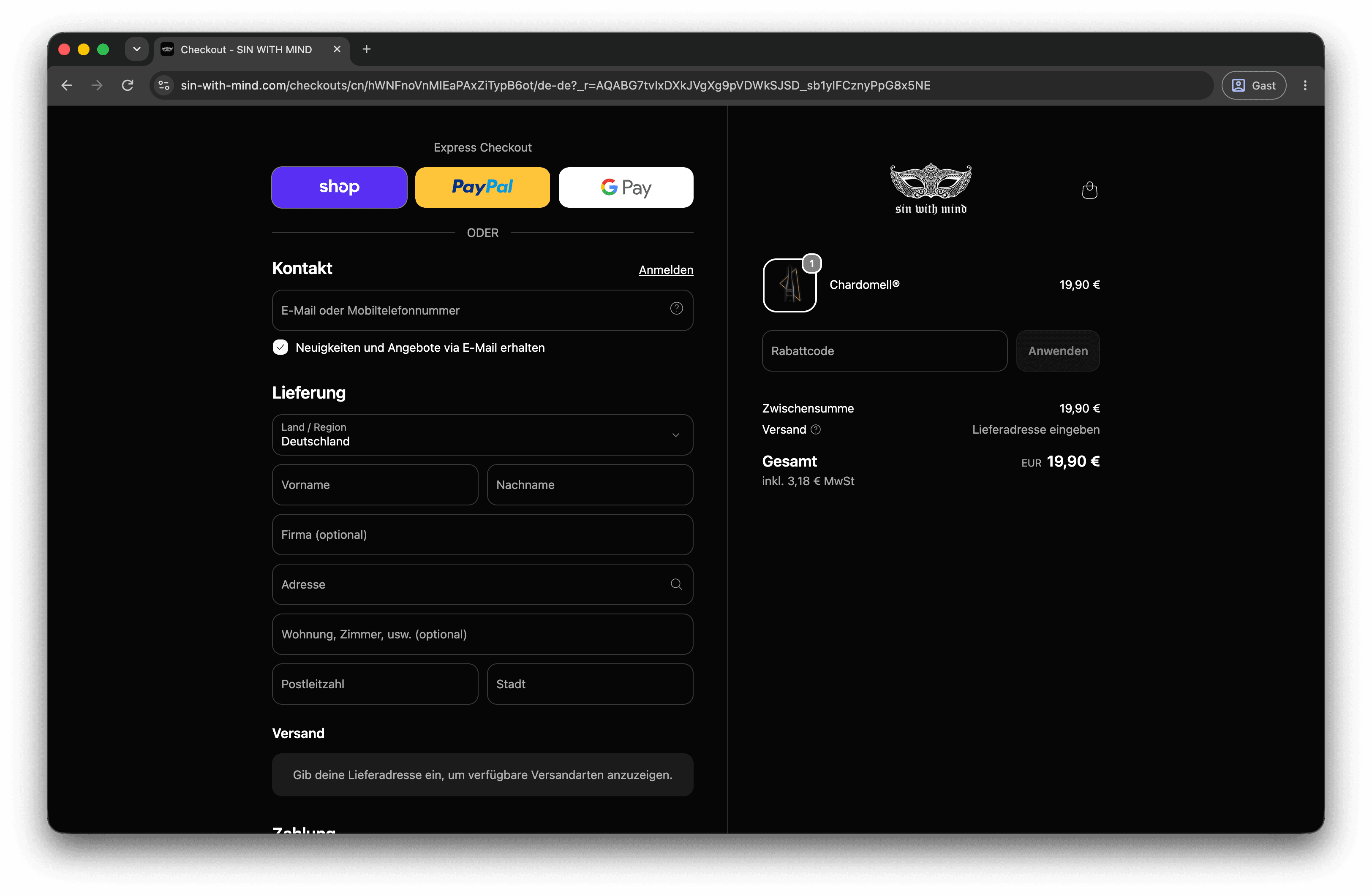Image resolution: width=1372 pixels, height=896 pixels.
Task: Click the inkl. 3,18 € MwSt text
Action: click(x=808, y=481)
